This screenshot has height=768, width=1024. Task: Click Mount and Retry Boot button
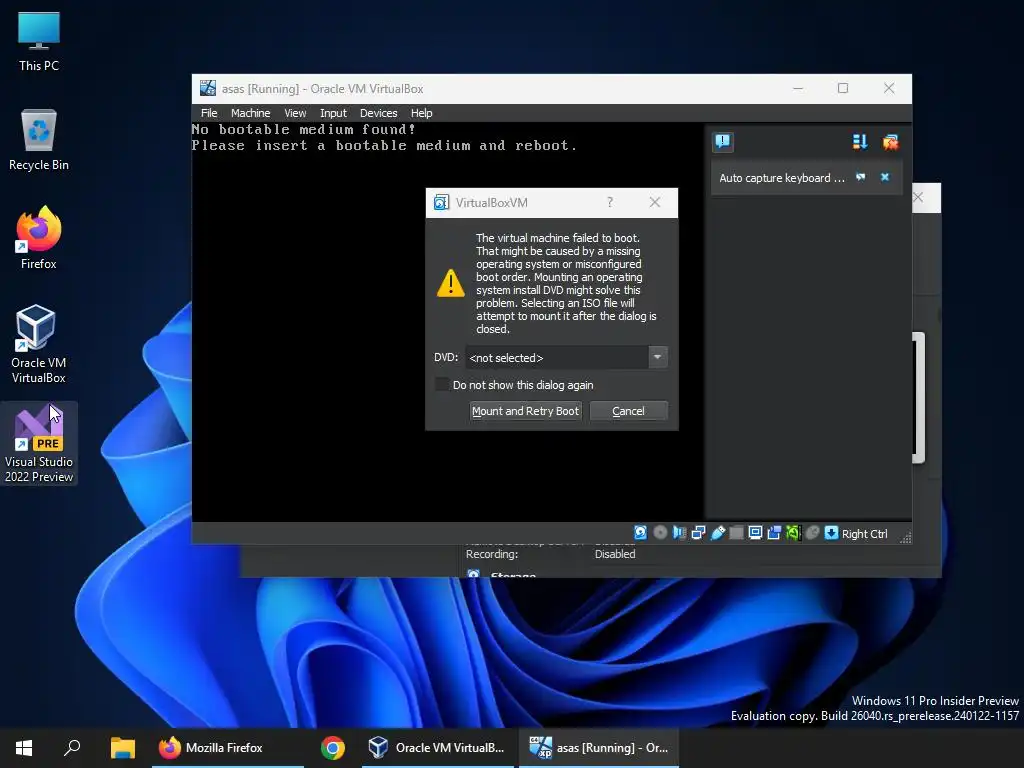[525, 411]
